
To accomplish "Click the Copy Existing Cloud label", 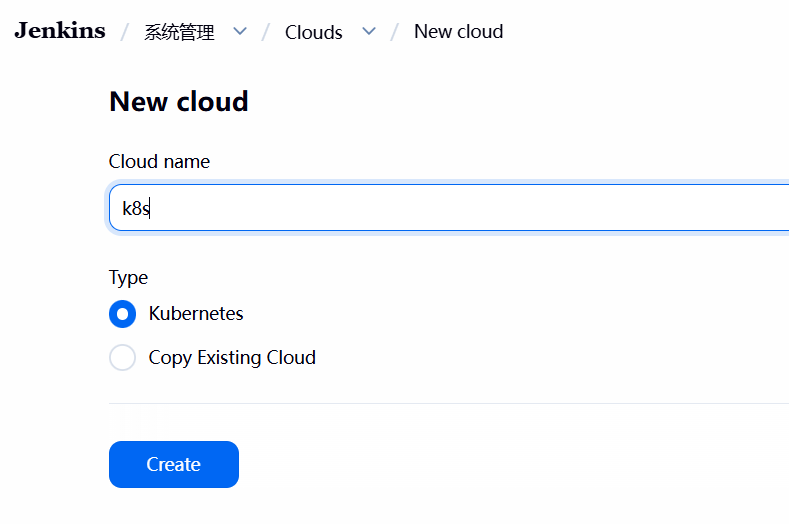I will click(232, 358).
